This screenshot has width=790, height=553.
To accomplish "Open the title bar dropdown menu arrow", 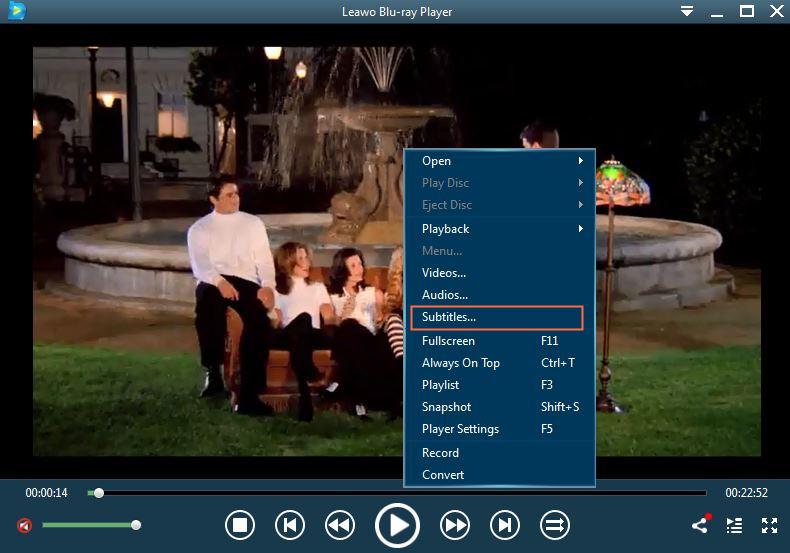I will (x=687, y=11).
